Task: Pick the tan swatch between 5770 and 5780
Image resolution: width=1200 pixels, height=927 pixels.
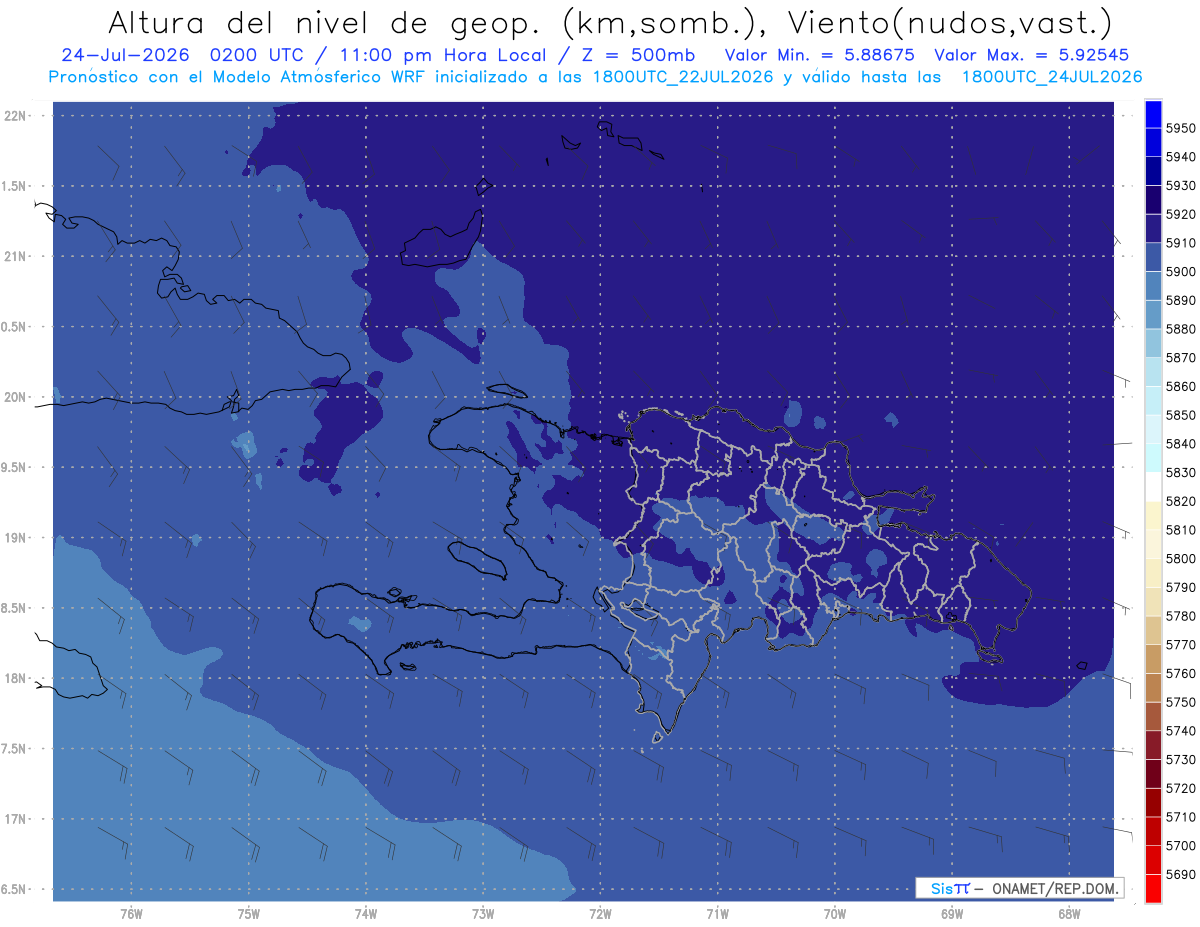Action: (x=1153, y=630)
